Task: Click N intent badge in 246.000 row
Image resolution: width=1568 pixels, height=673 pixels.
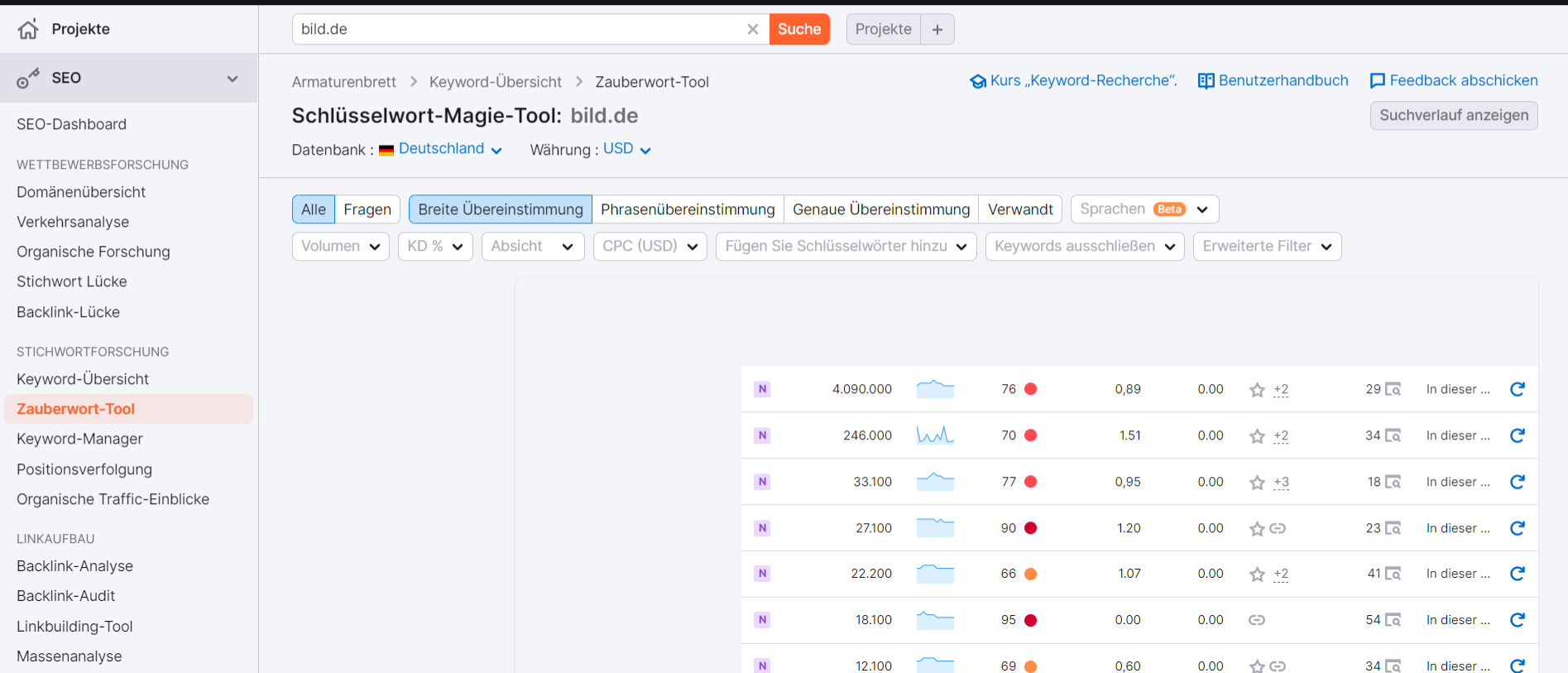Action: point(762,435)
